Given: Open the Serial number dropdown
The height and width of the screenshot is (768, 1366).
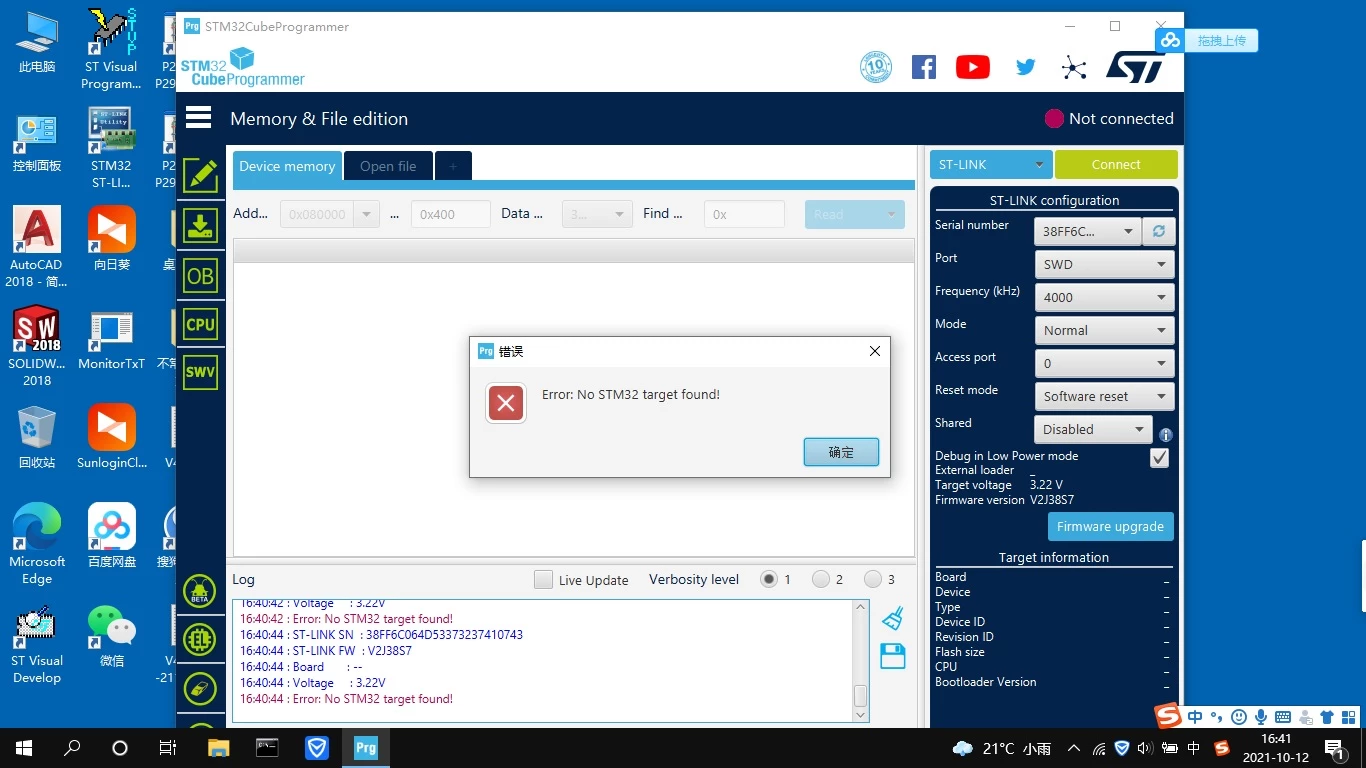Looking at the screenshot, I should click(x=1088, y=231).
